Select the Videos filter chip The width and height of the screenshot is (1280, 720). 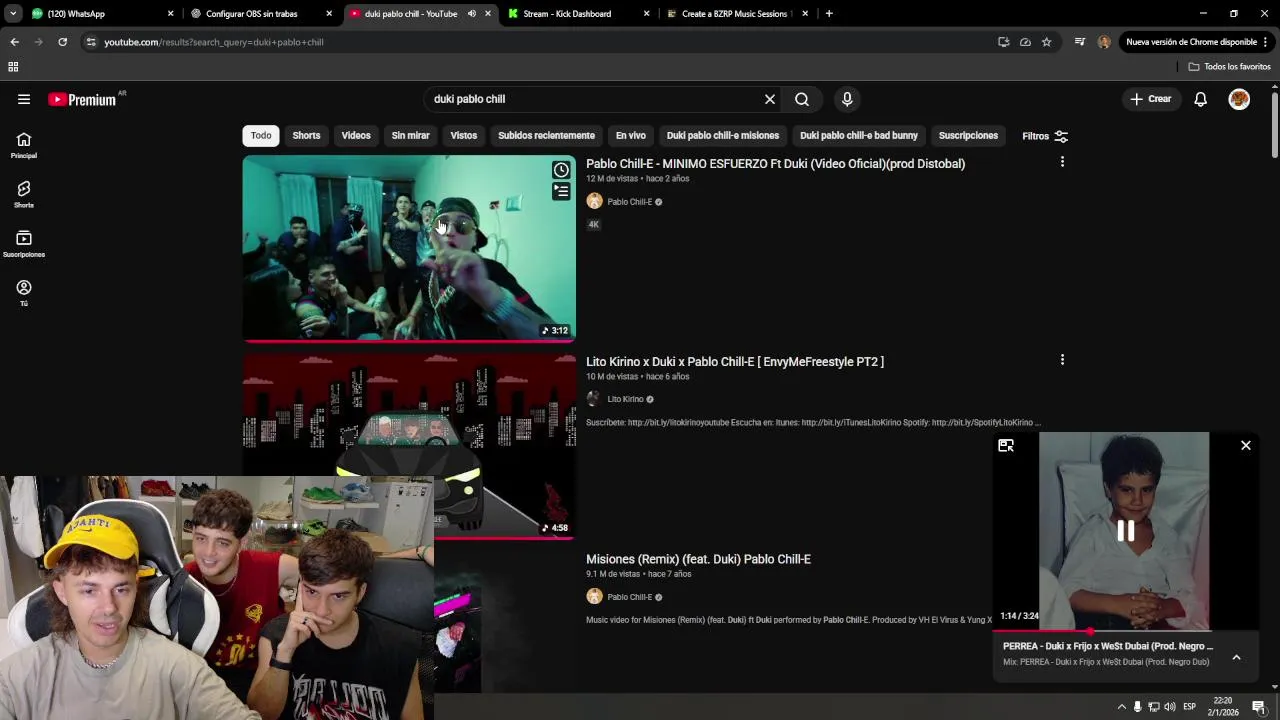tap(356, 136)
